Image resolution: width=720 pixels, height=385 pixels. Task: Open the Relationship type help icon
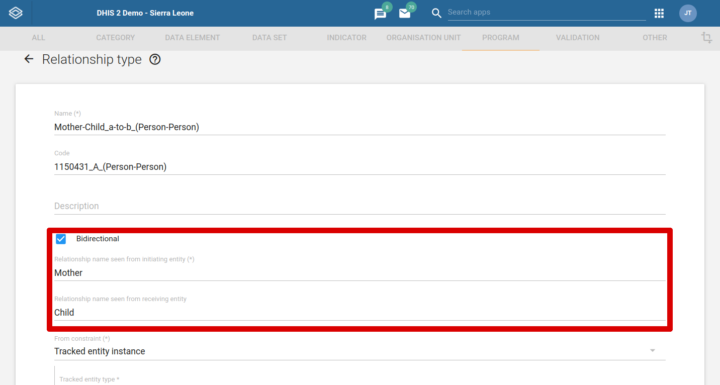pos(155,59)
